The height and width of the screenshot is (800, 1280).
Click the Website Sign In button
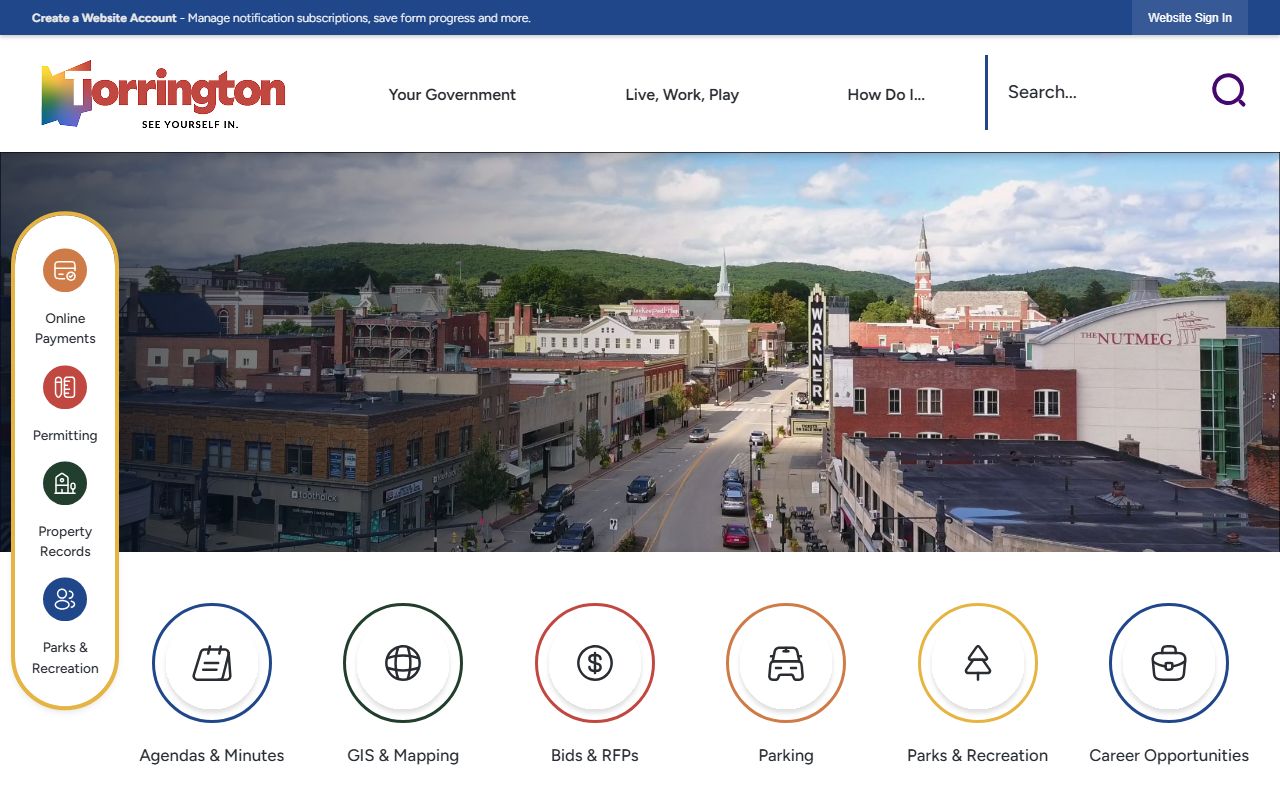tap(1189, 18)
